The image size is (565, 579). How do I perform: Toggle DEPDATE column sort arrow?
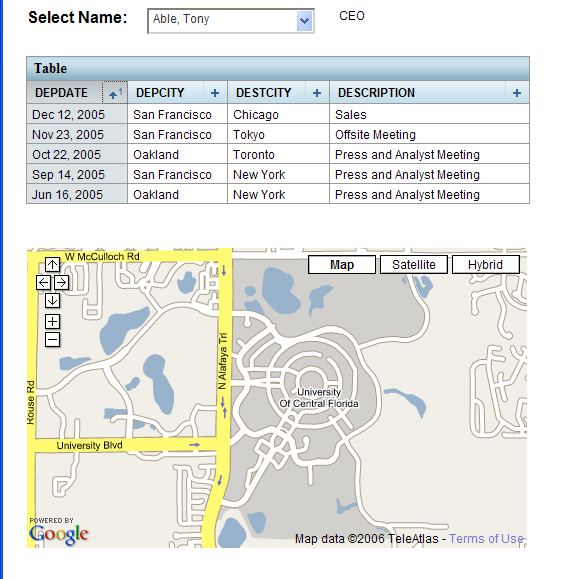coord(115,92)
